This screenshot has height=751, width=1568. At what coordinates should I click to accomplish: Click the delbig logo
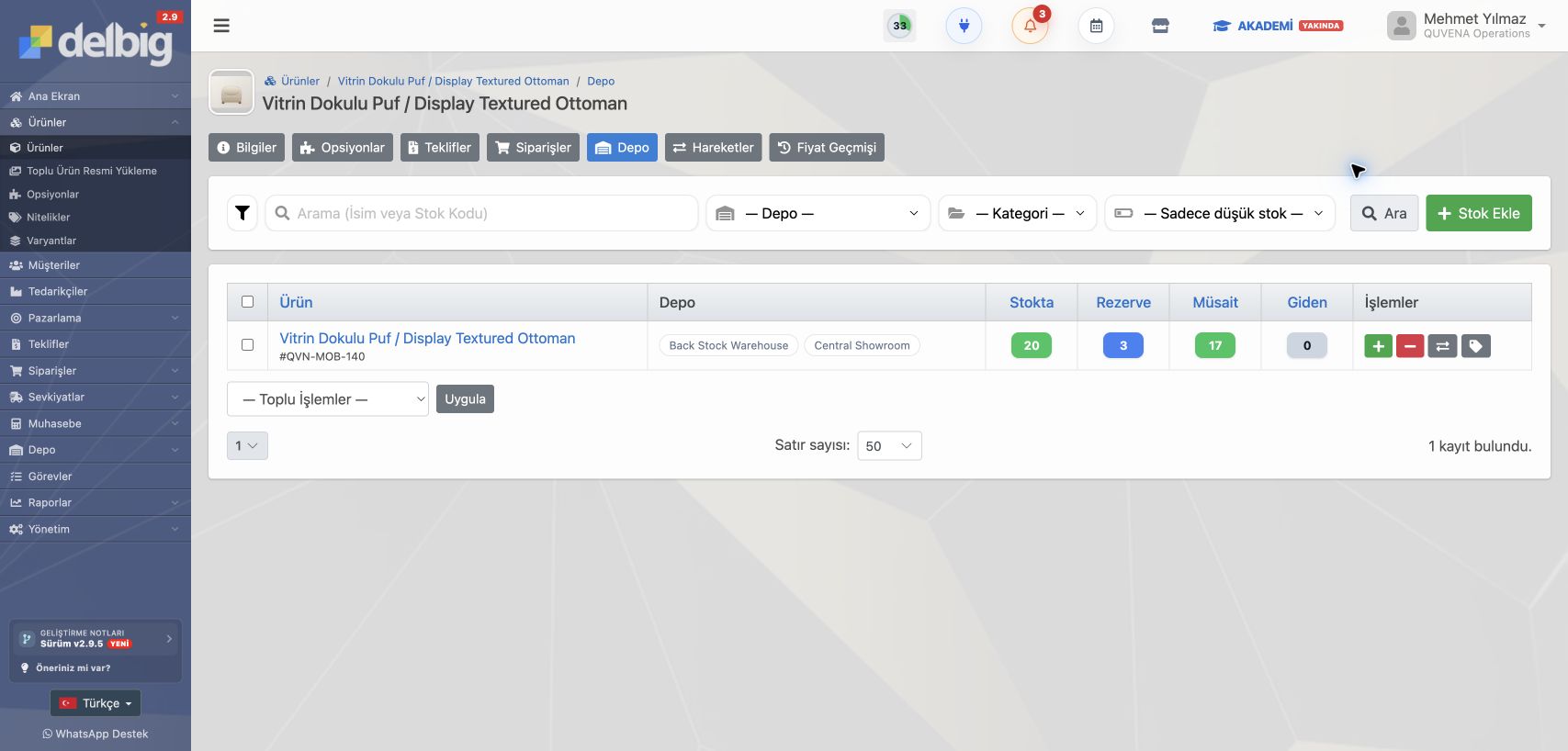pyautogui.click(x=96, y=41)
